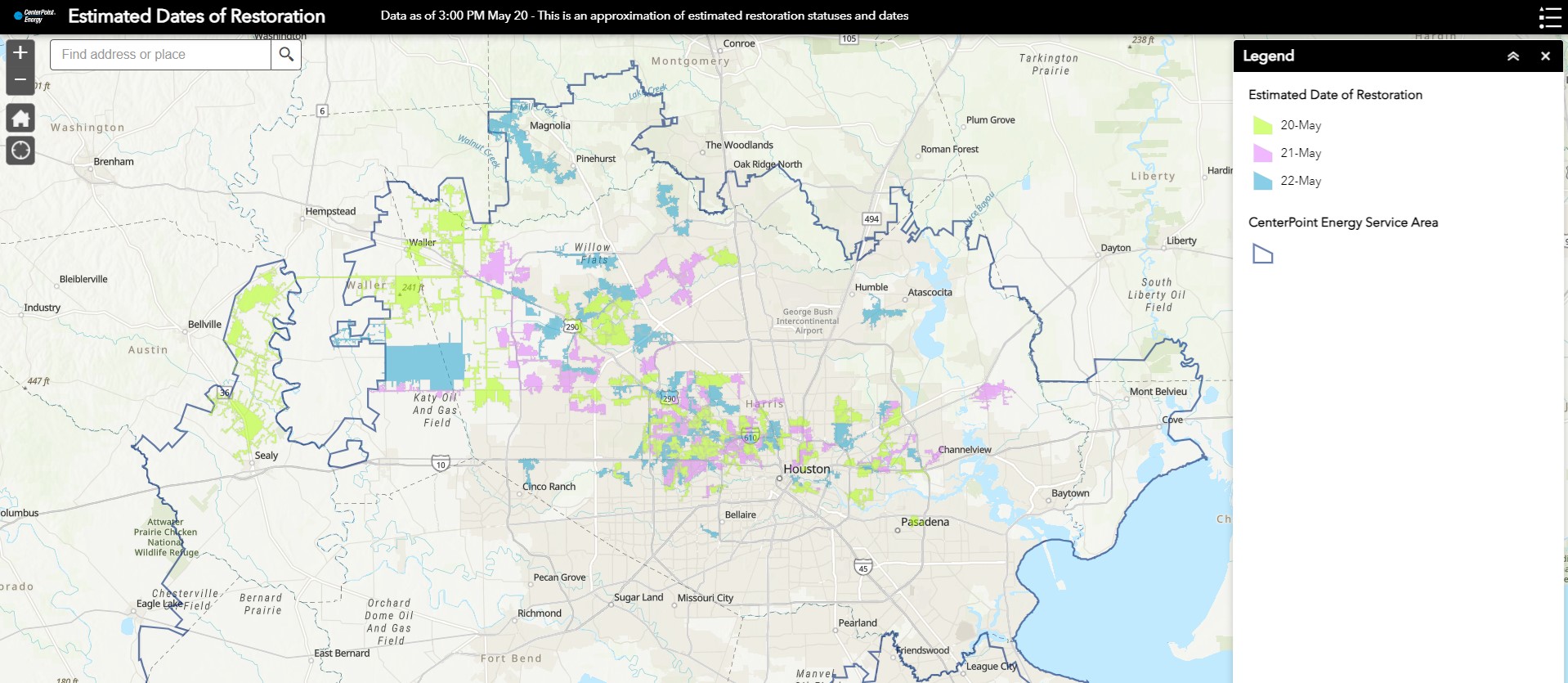Screen dimensions: 1568x683
Task: Click the Data as of 3:00 PM notice
Action: pos(644,16)
